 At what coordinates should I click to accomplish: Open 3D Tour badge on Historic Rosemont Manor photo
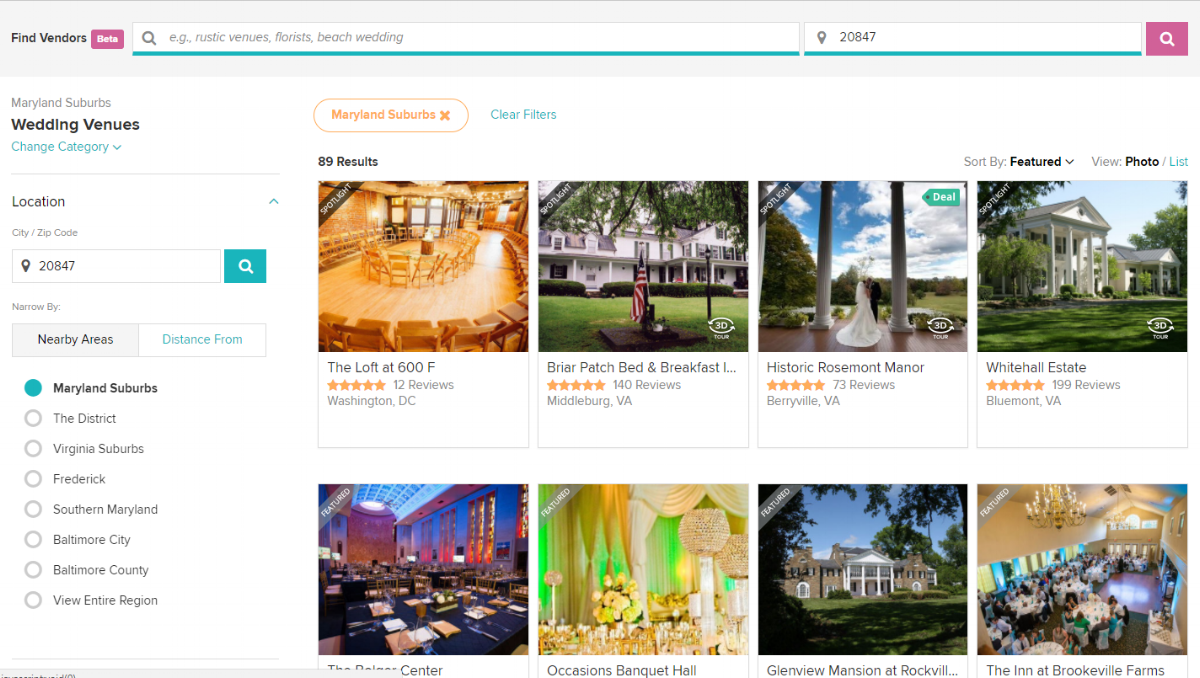(x=940, y=328)
